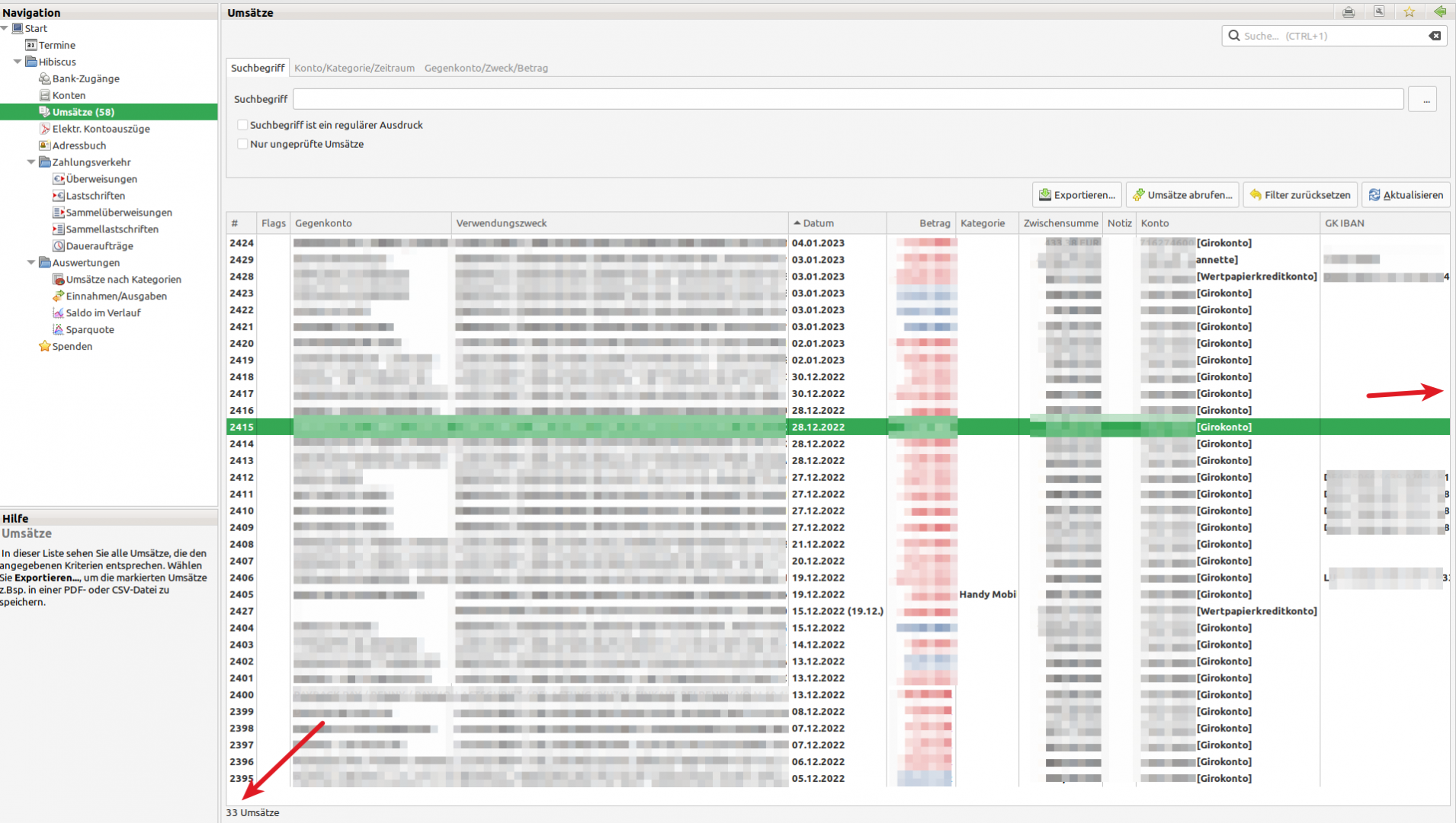Click the star bookmark icon in title bar
The height and width of the screenshot is (823, 1456).
(x=1409, y=12)
